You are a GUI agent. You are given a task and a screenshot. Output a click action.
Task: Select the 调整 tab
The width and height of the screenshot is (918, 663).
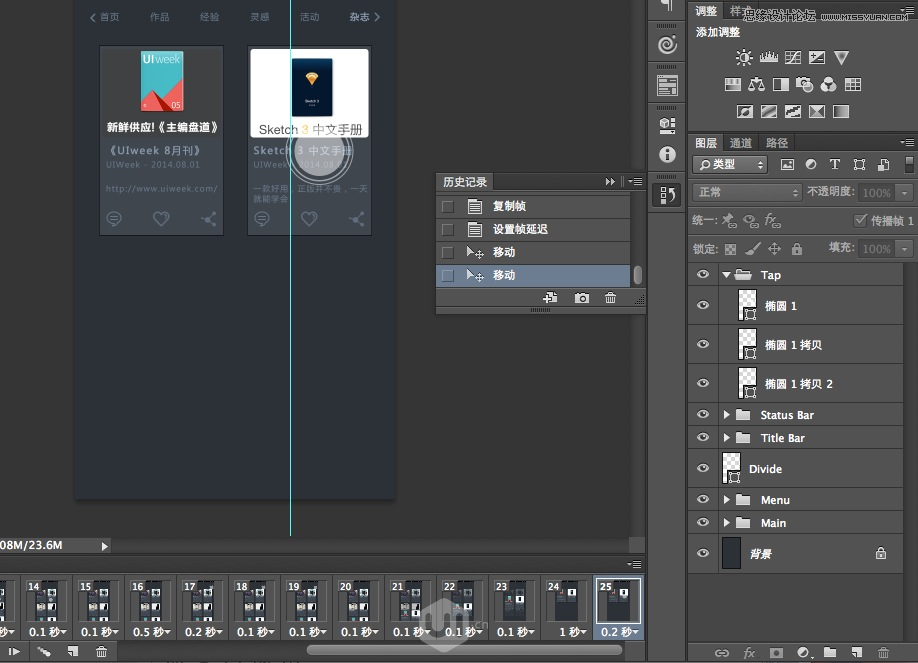[x=705, y=11]
